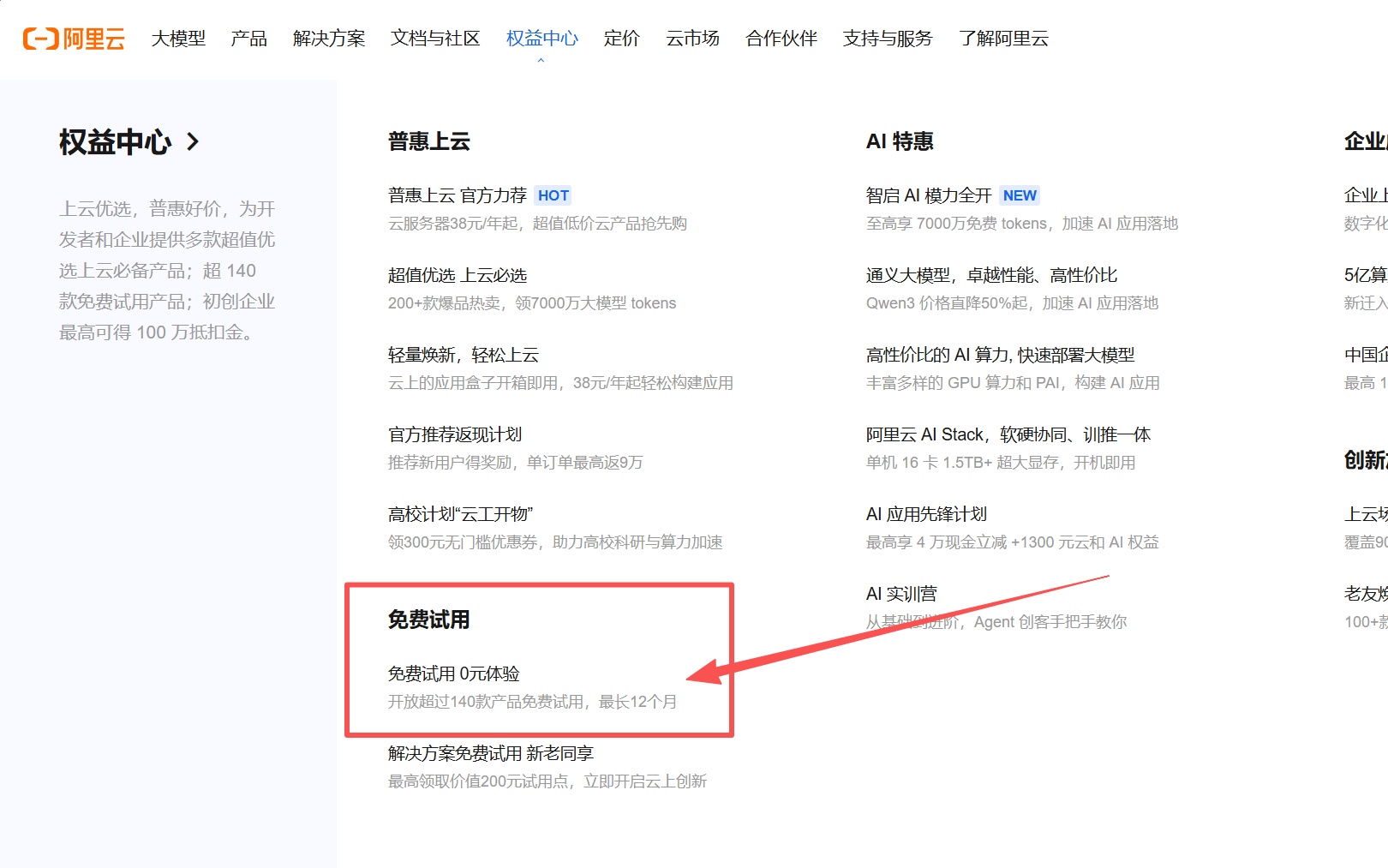
Task: Open the 大模型 menu
Action: tap(178, 39)
